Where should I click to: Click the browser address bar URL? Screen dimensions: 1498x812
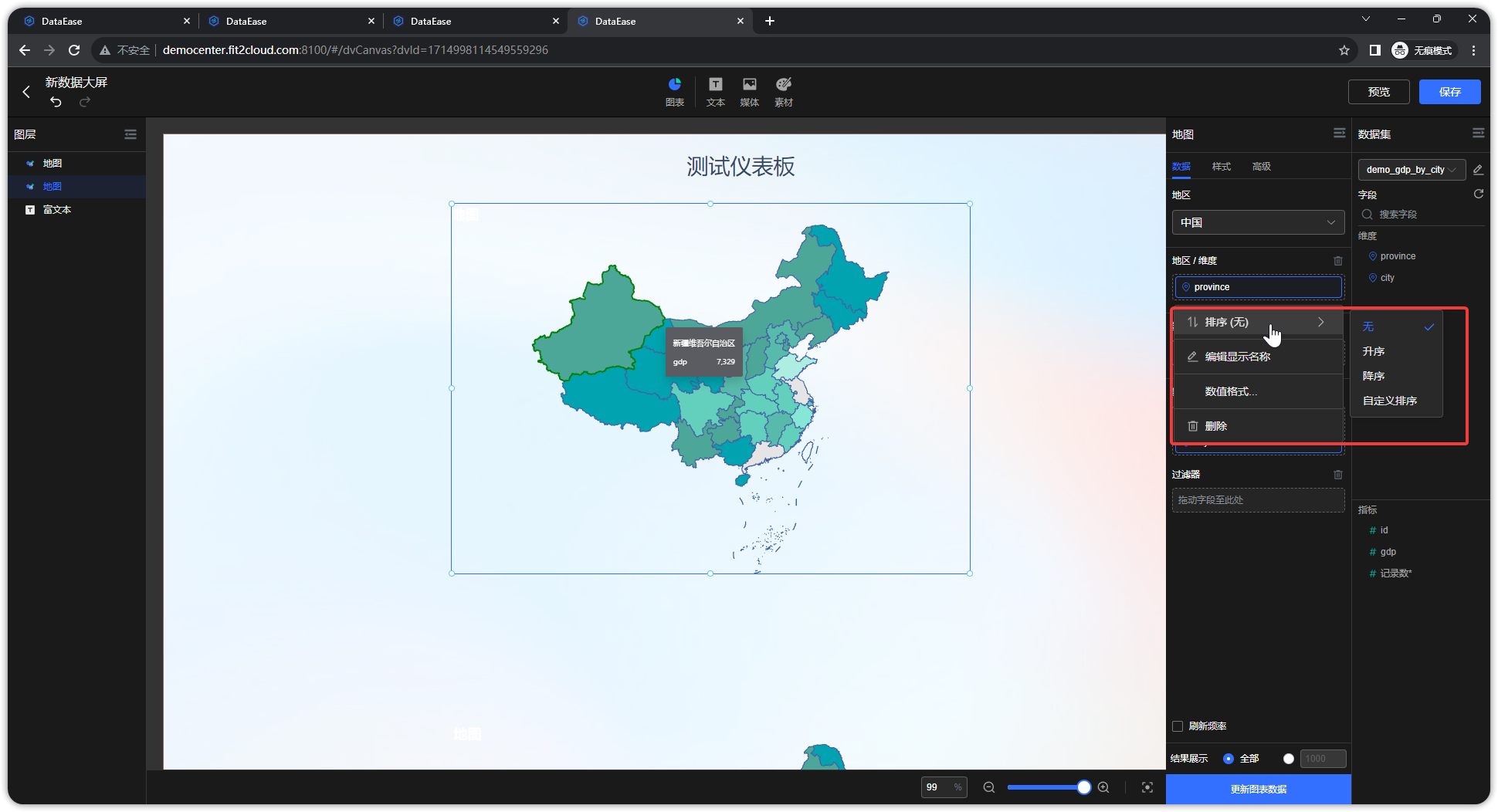(x=355, y=50)
